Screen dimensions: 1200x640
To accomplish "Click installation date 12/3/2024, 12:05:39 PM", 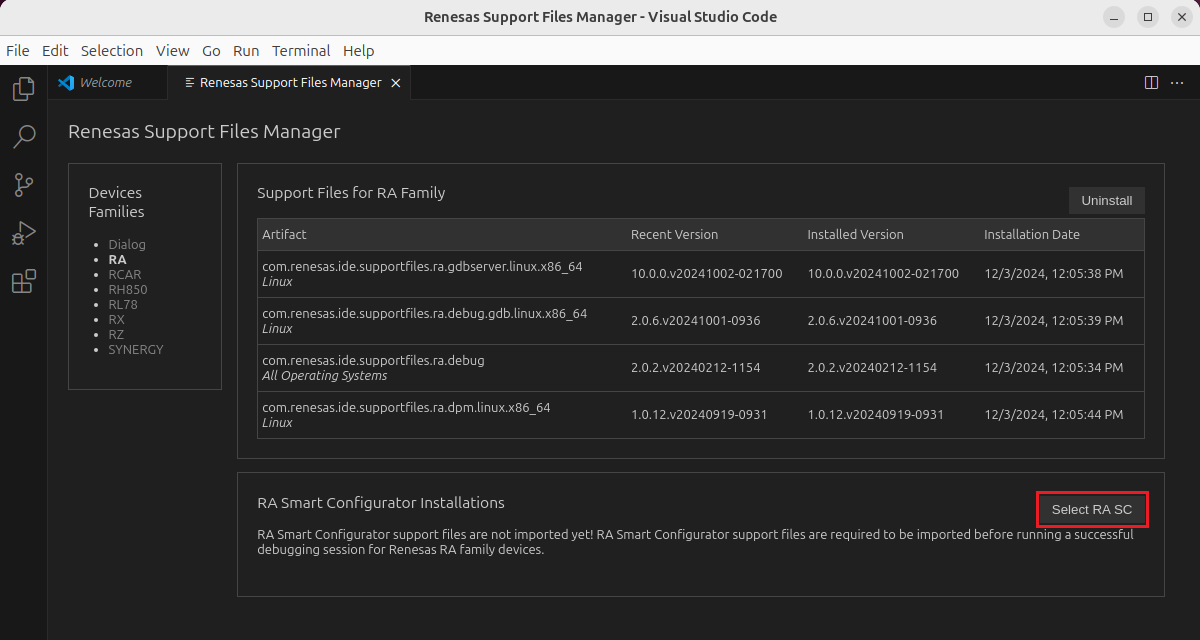I will [1054, 320].
